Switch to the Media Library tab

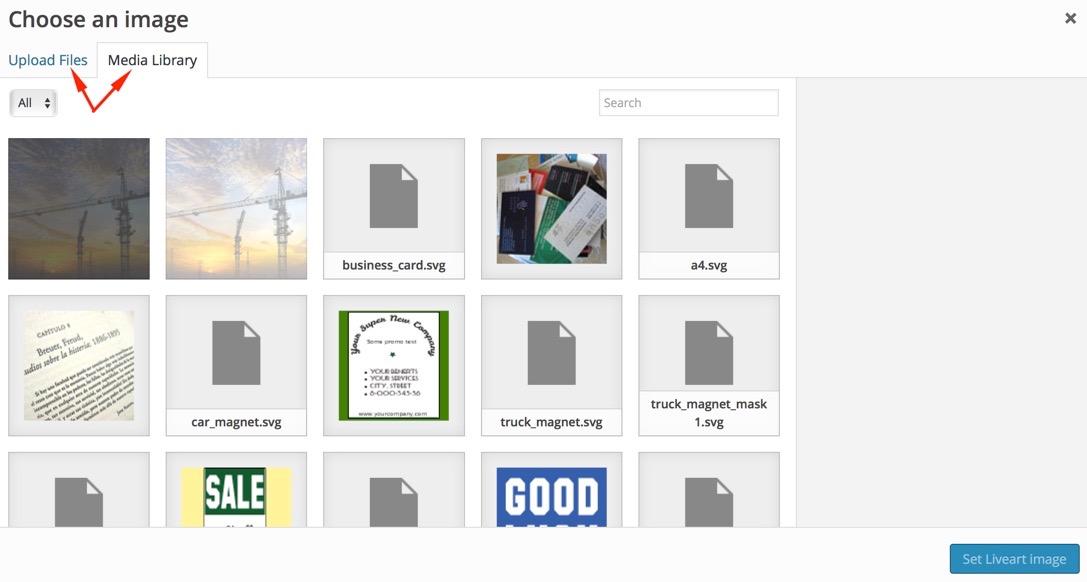(x=152, y=60)
